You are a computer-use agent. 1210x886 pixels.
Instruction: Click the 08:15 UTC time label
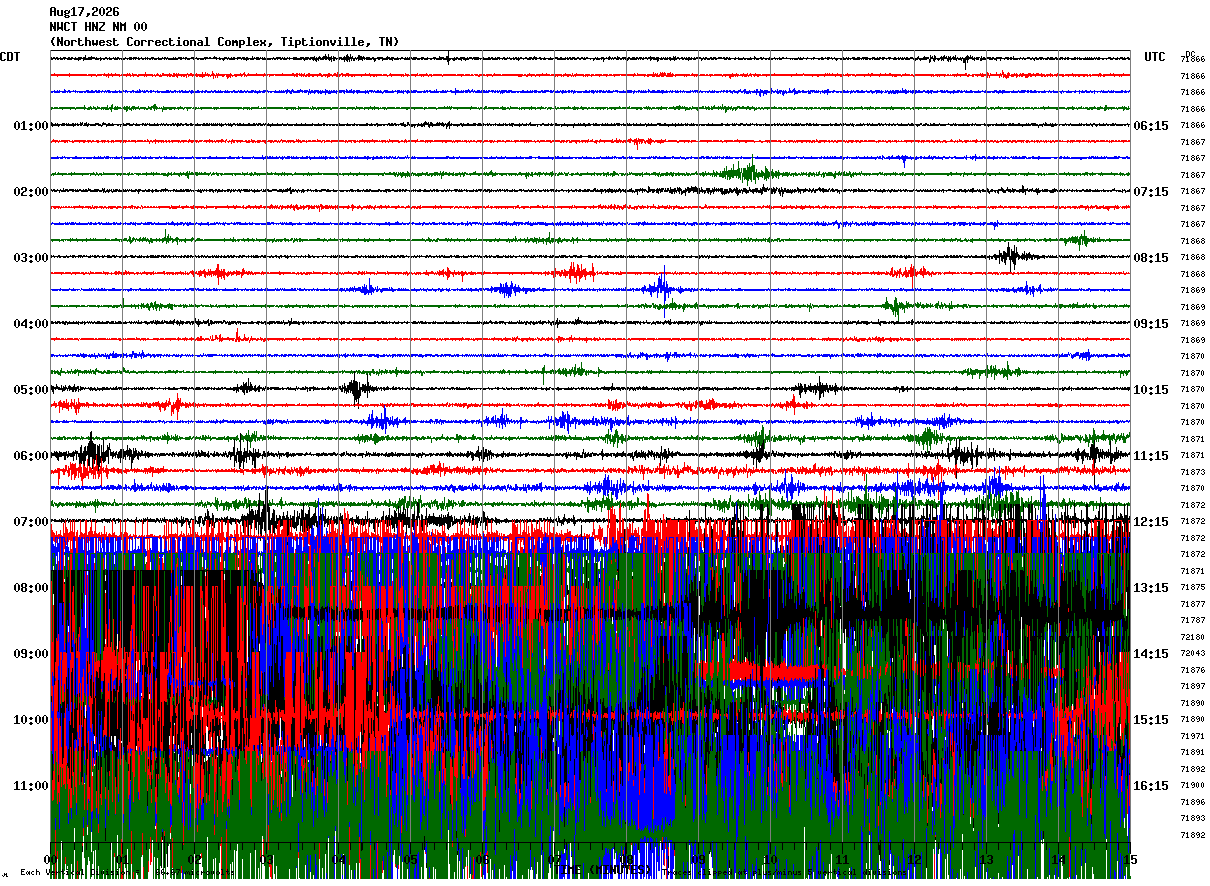(x=1151, y=258)
